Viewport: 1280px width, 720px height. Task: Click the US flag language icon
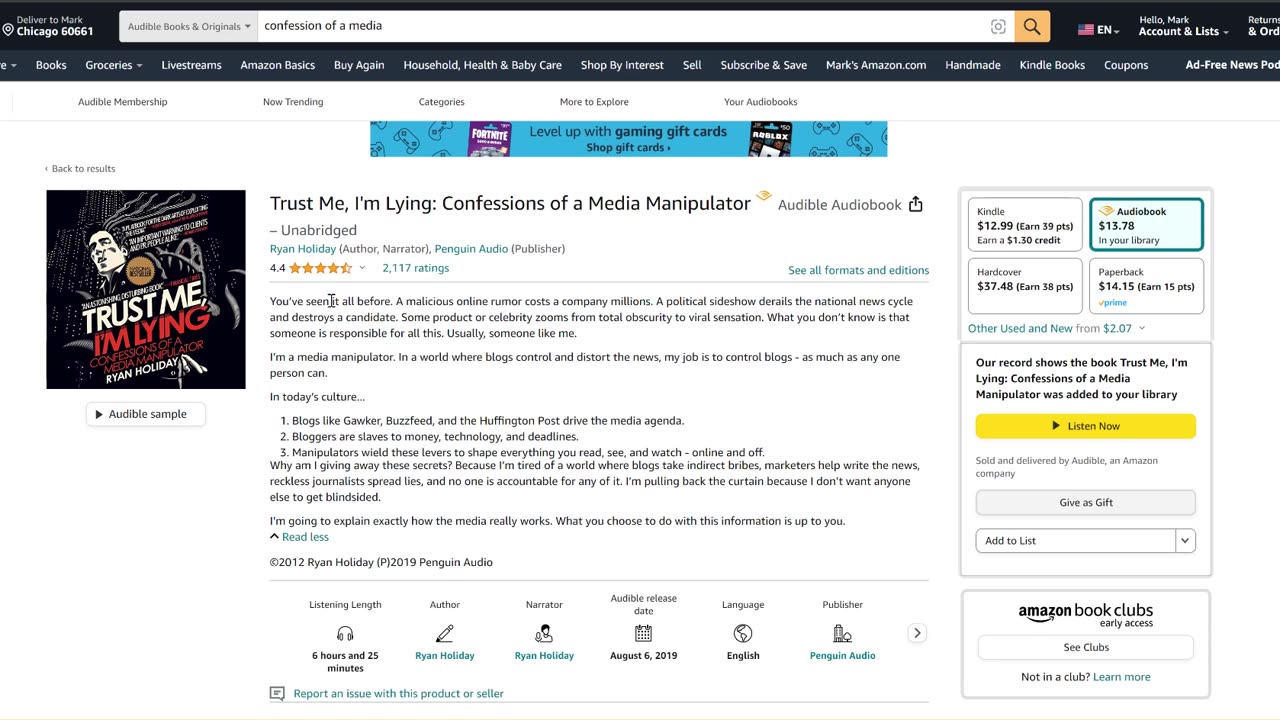click(x=1085, y=30)
